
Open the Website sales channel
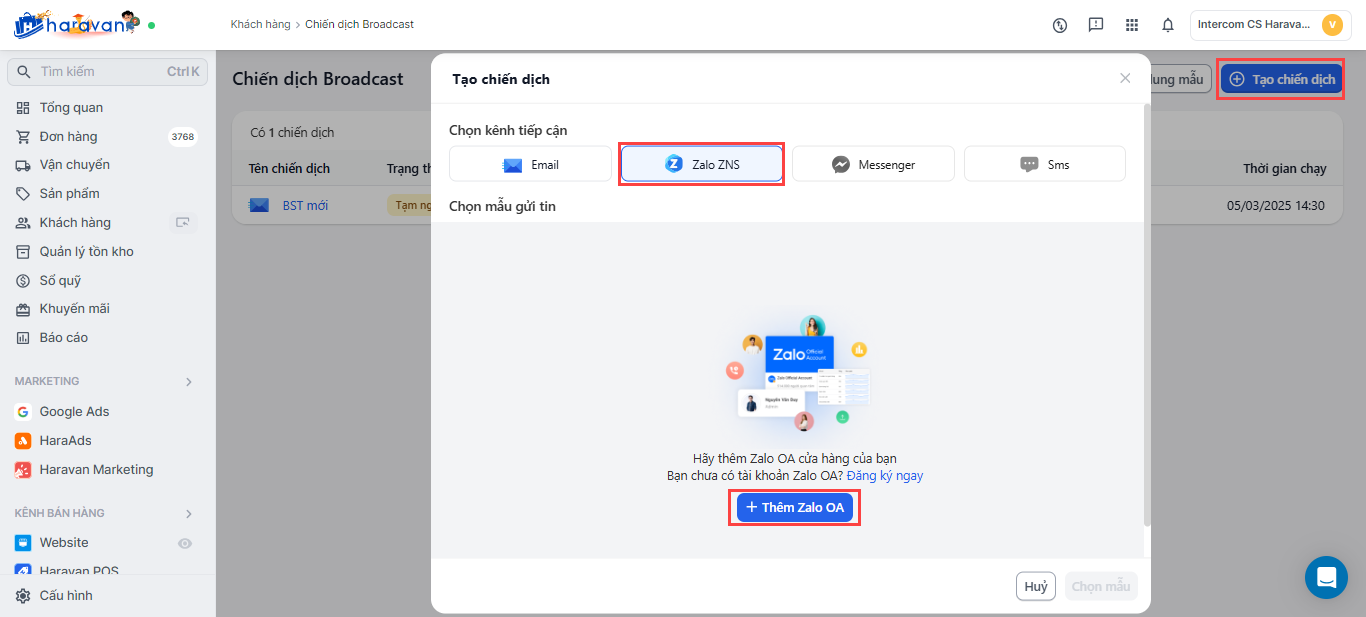coord(64,543)
